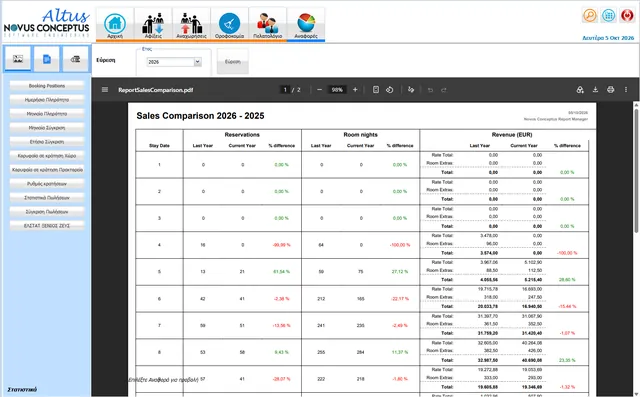Open the ΕΛΣΤΑΤ ΞΕΝΟΣ ΖΕΥΣ report
The image size is (640, 397).
click(x=47, y=226)
